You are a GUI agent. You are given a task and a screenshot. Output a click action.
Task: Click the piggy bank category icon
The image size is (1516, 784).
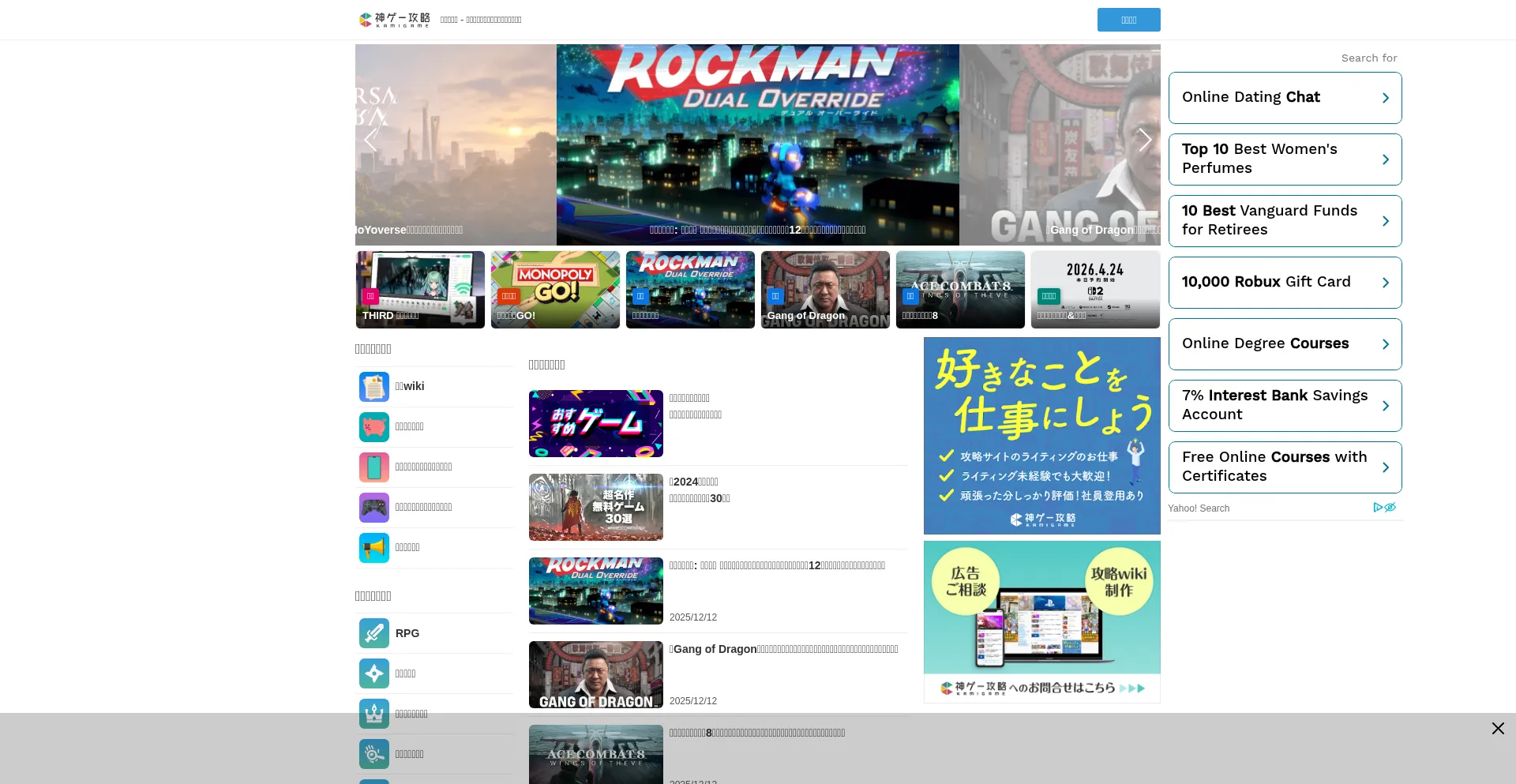[x=373, y=426]
